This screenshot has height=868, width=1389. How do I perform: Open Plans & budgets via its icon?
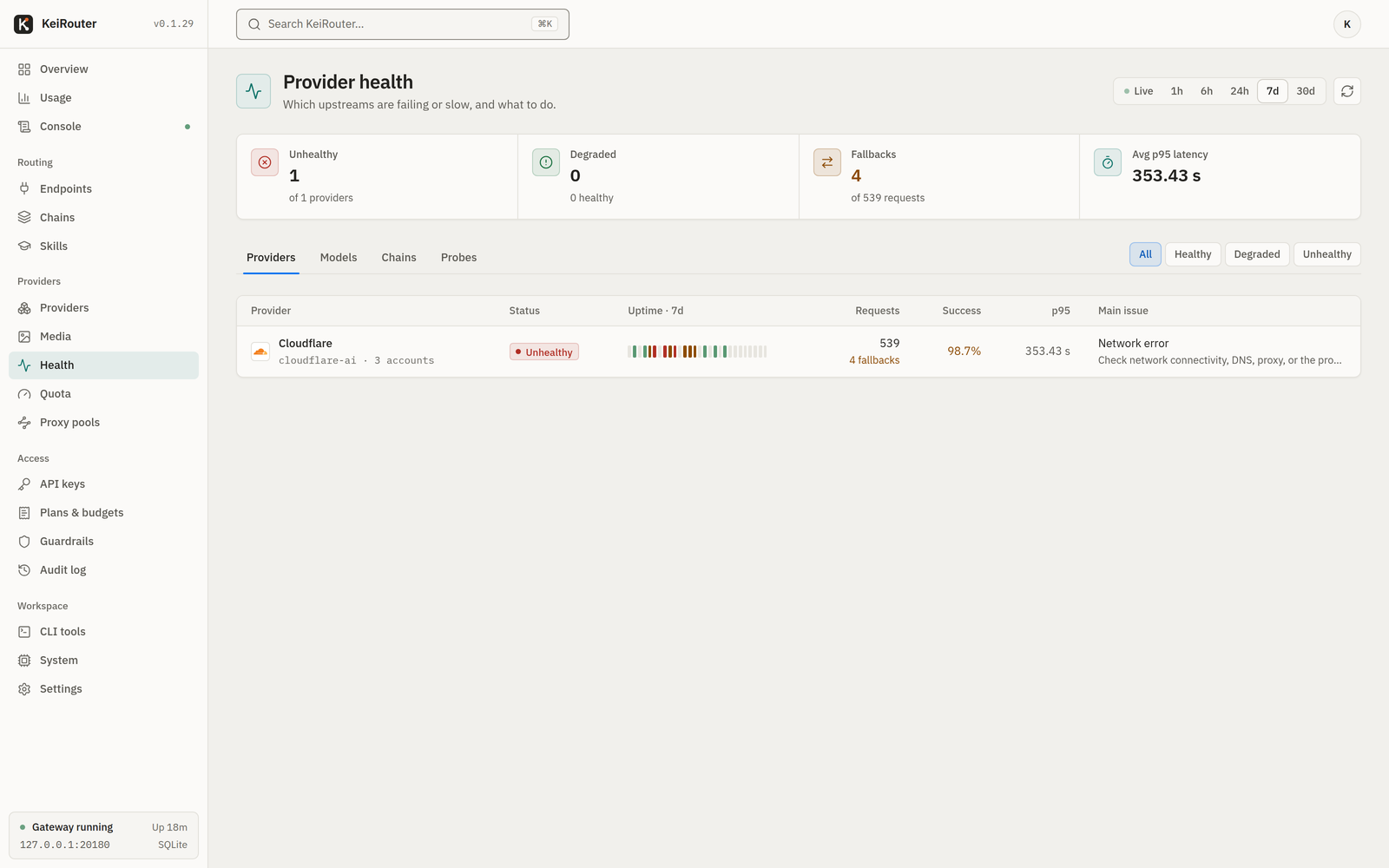coord(24,513)
